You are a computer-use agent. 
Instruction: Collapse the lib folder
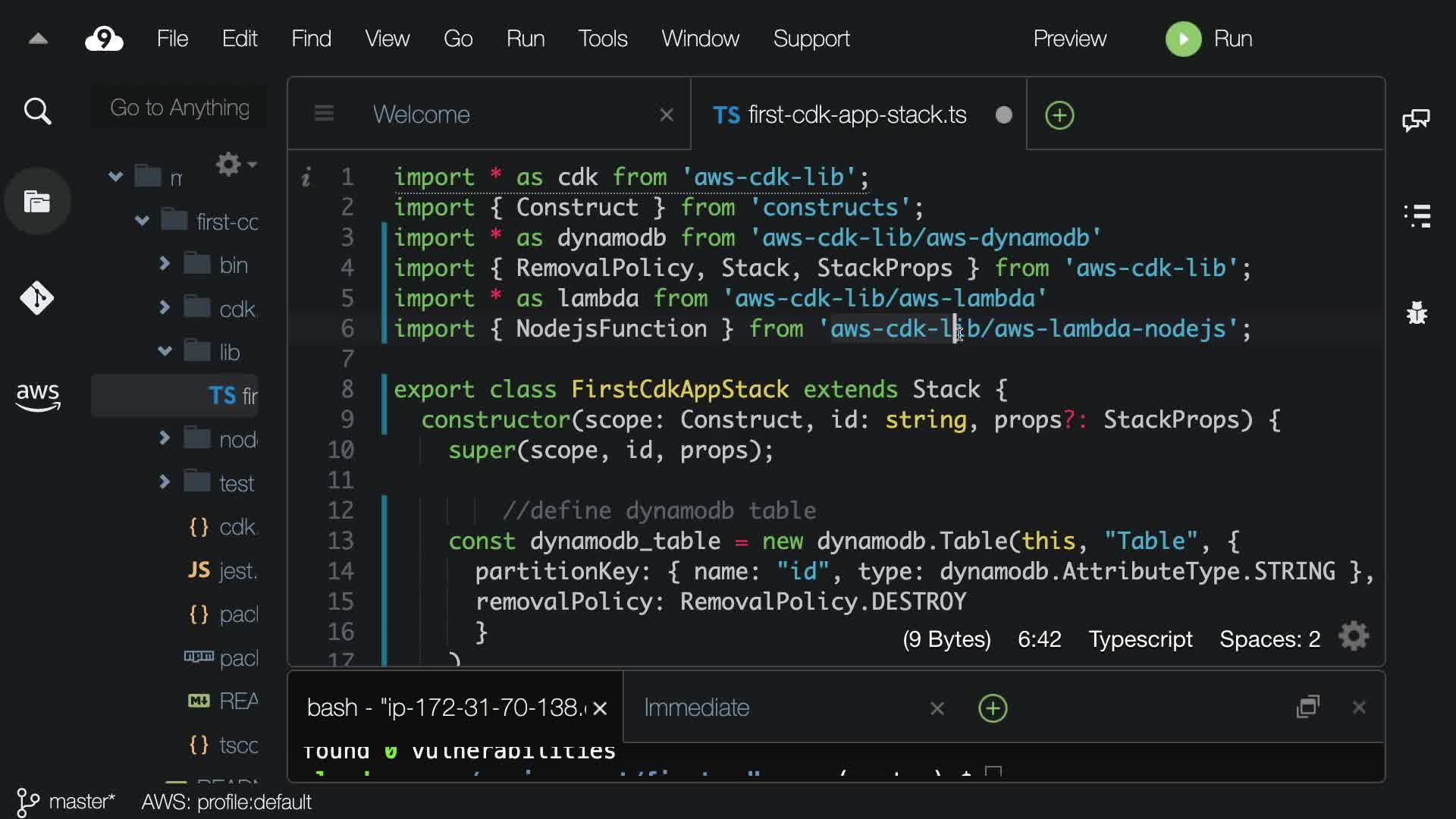[x=165, y=351]
